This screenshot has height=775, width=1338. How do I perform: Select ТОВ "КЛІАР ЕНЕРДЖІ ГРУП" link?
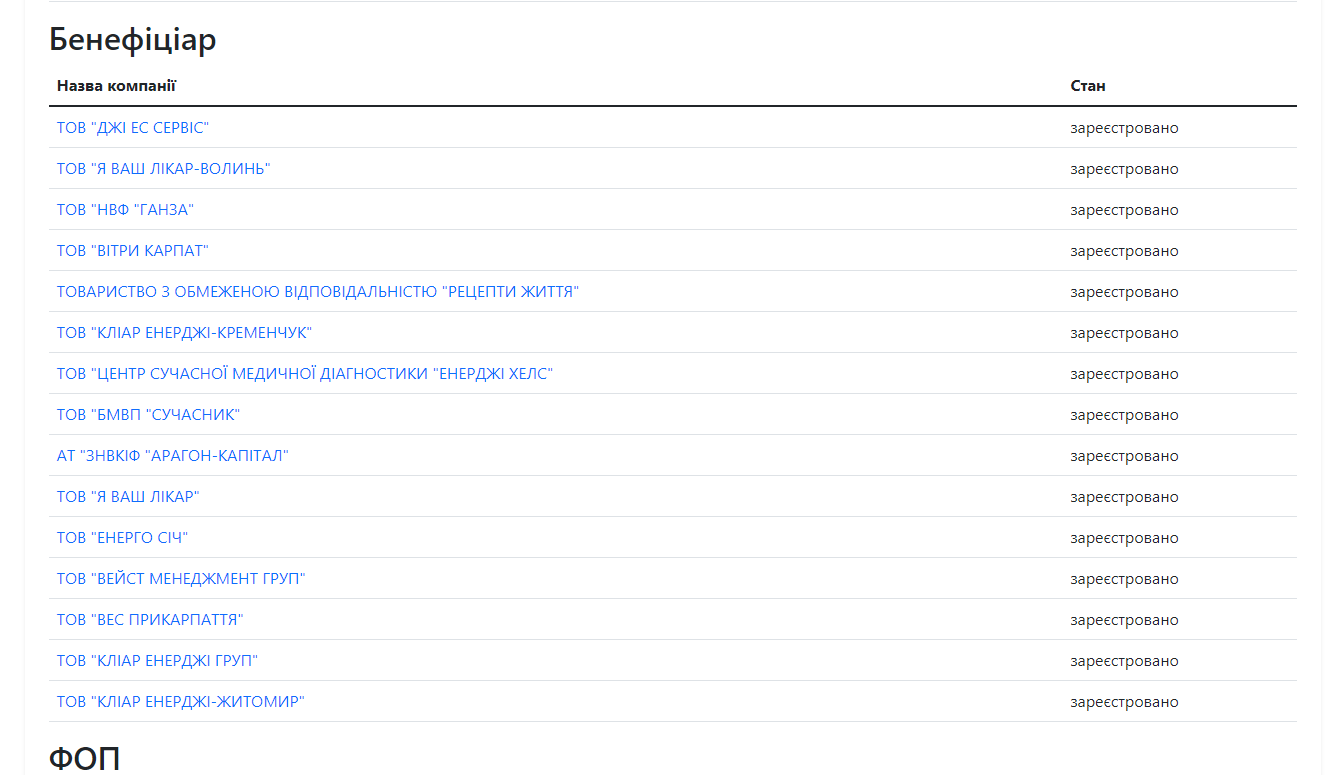157,661
